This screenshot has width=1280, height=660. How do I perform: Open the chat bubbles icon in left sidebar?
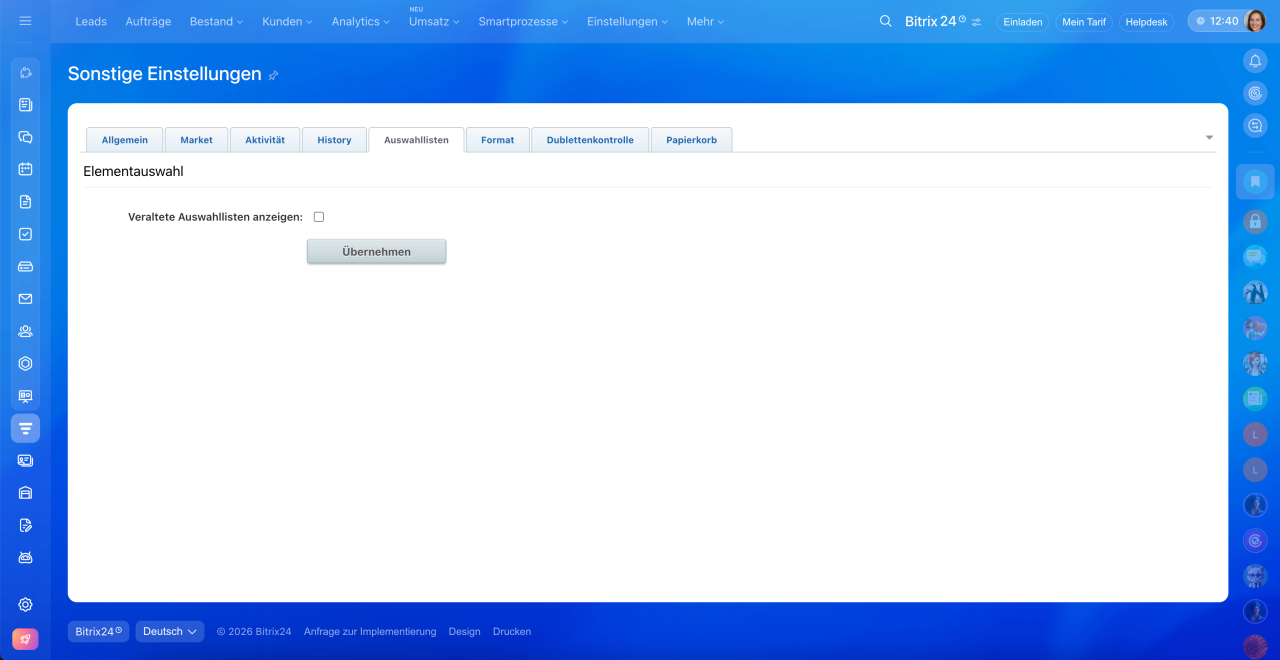(x=25, y=137)
